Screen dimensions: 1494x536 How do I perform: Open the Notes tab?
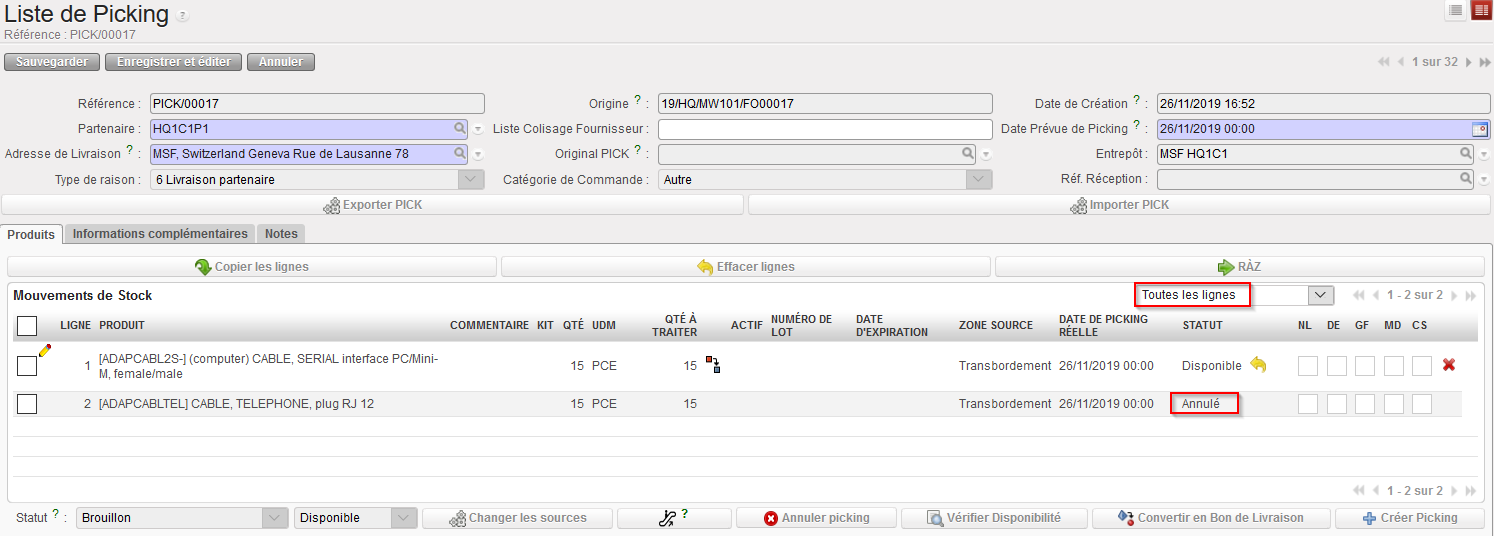[x=281, y=234]
